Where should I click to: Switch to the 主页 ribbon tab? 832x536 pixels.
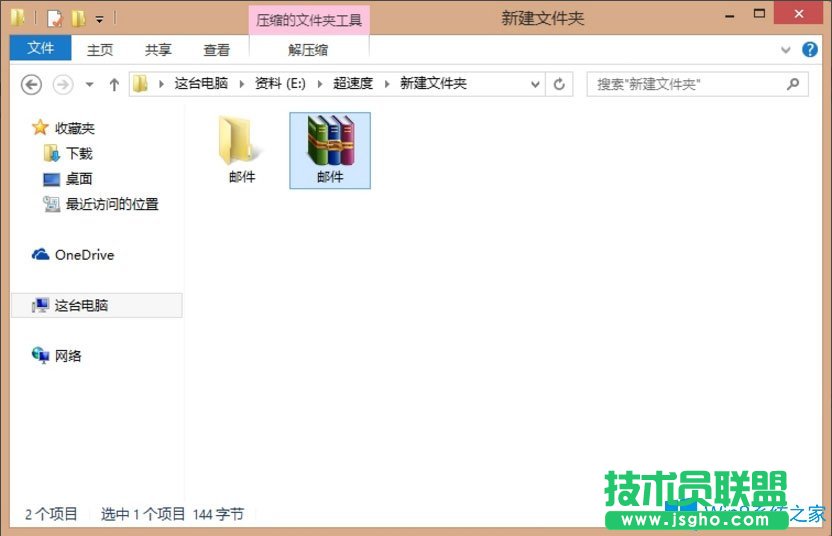click(100, 50)
